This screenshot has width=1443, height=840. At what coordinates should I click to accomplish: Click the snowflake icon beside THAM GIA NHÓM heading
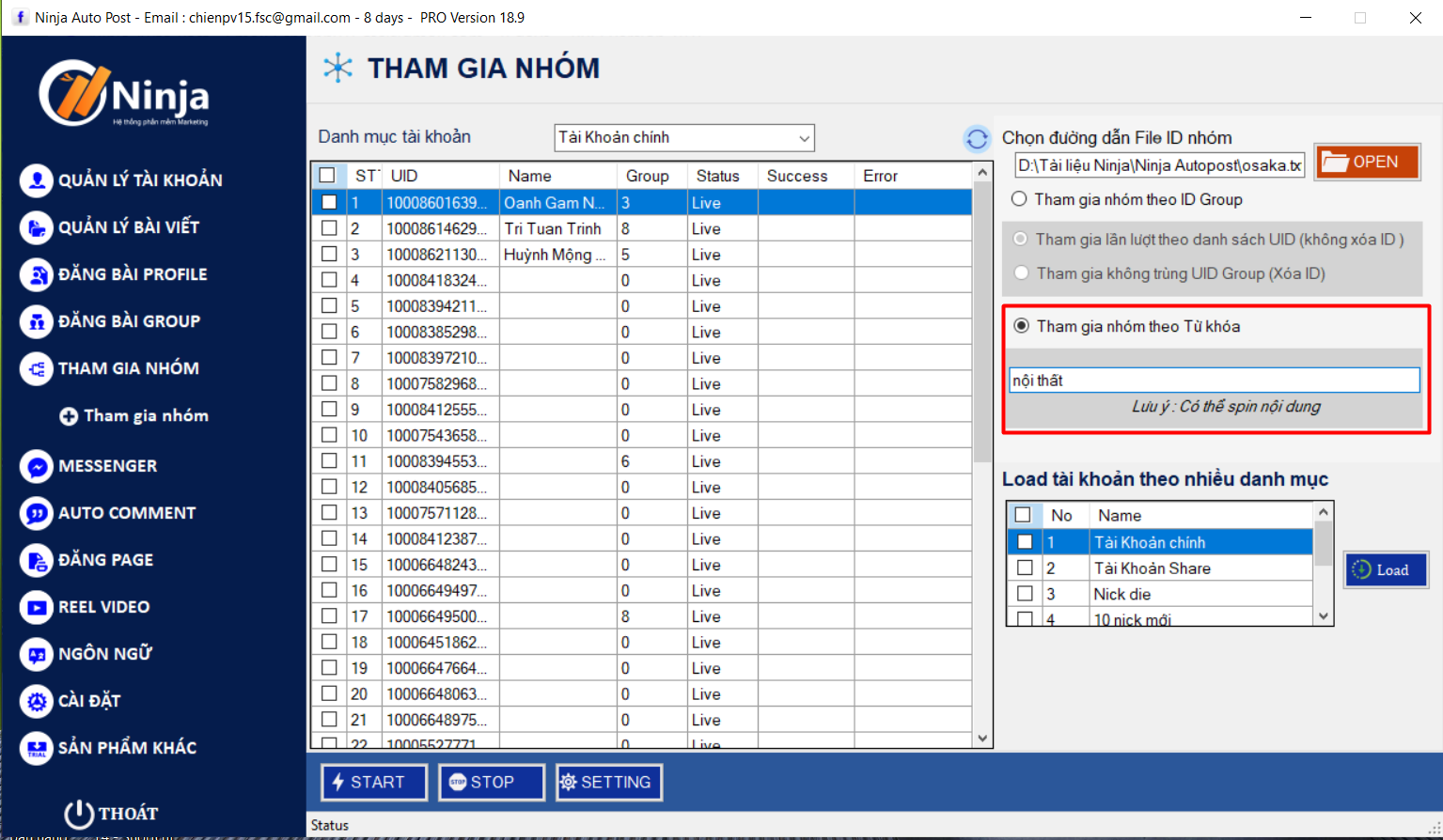337,68
